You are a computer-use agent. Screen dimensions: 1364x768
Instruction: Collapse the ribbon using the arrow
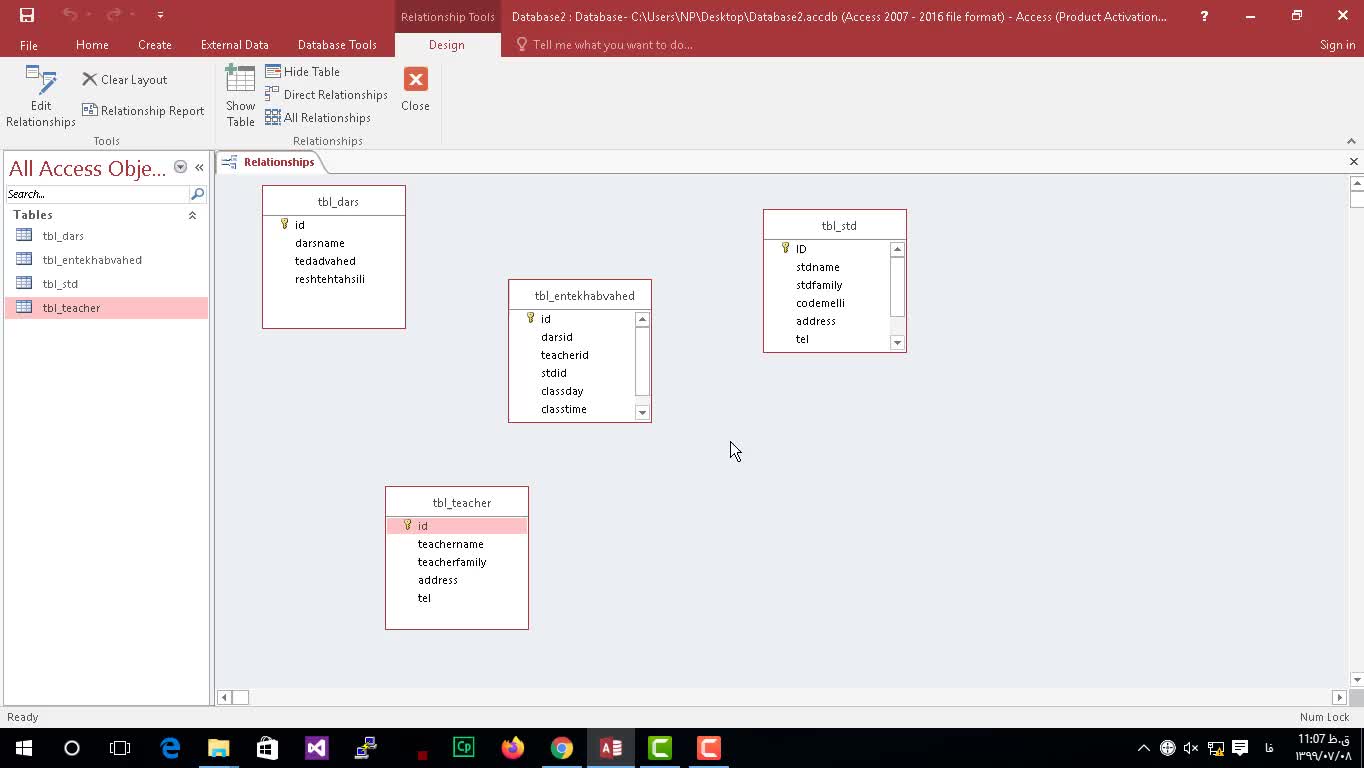coord(1351,141)
